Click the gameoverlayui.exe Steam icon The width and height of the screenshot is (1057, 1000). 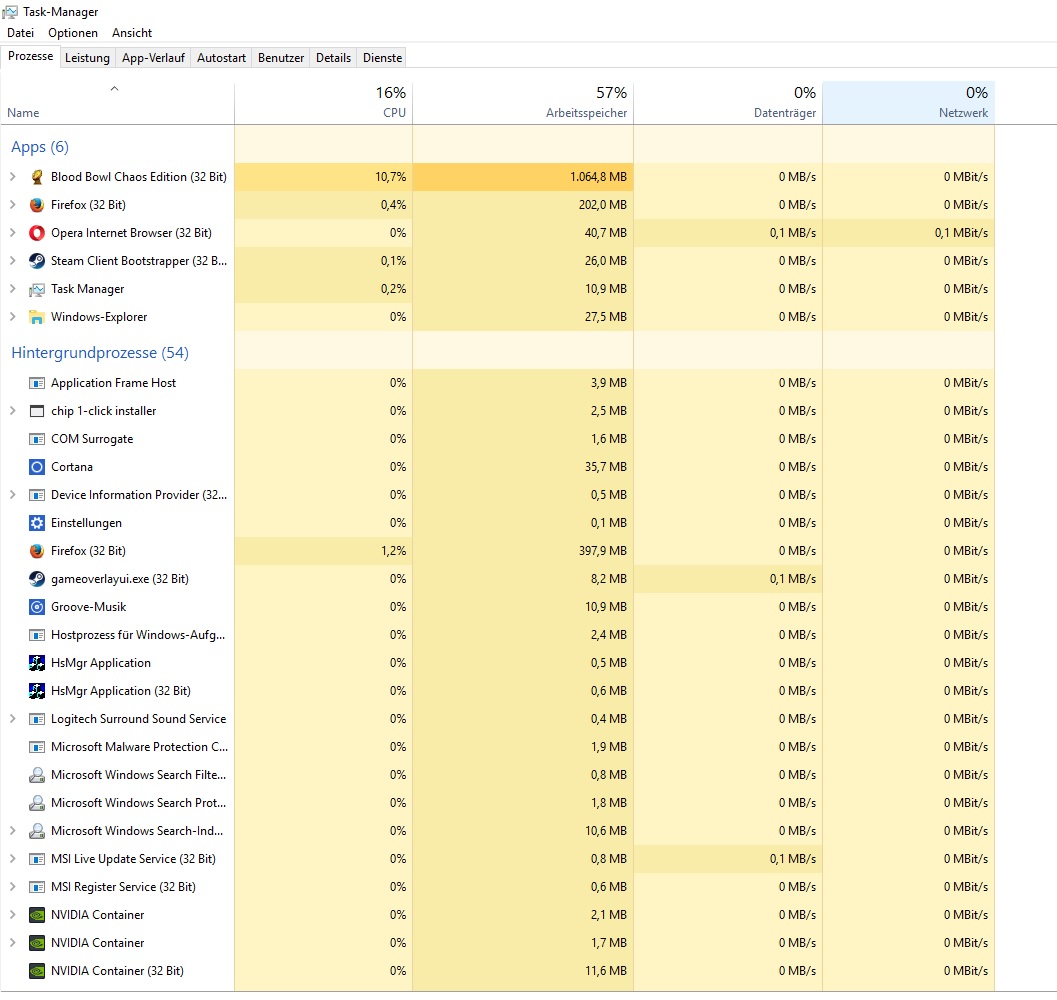(37, 579)
